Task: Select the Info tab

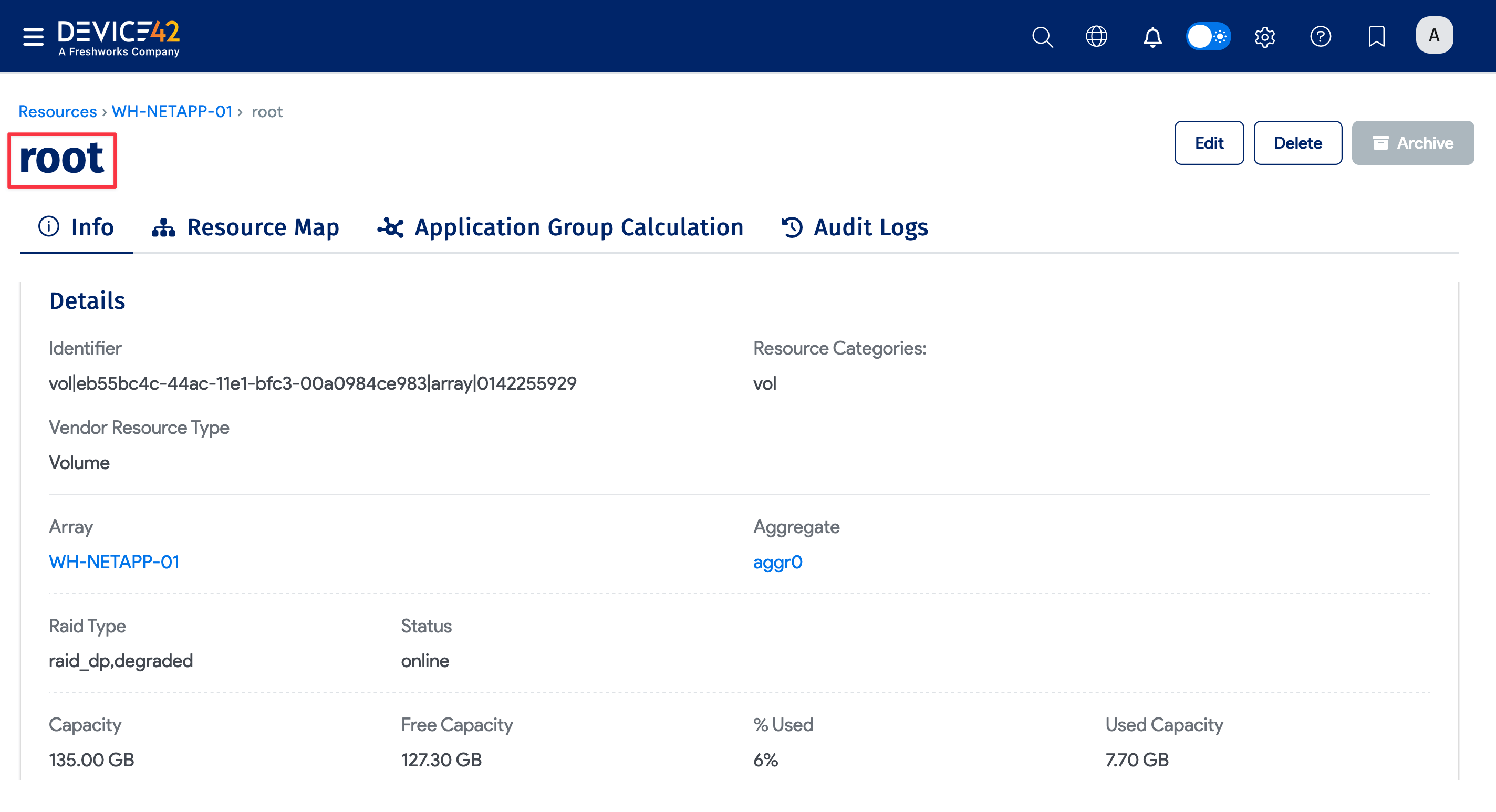Action: (x=76, y=227)
